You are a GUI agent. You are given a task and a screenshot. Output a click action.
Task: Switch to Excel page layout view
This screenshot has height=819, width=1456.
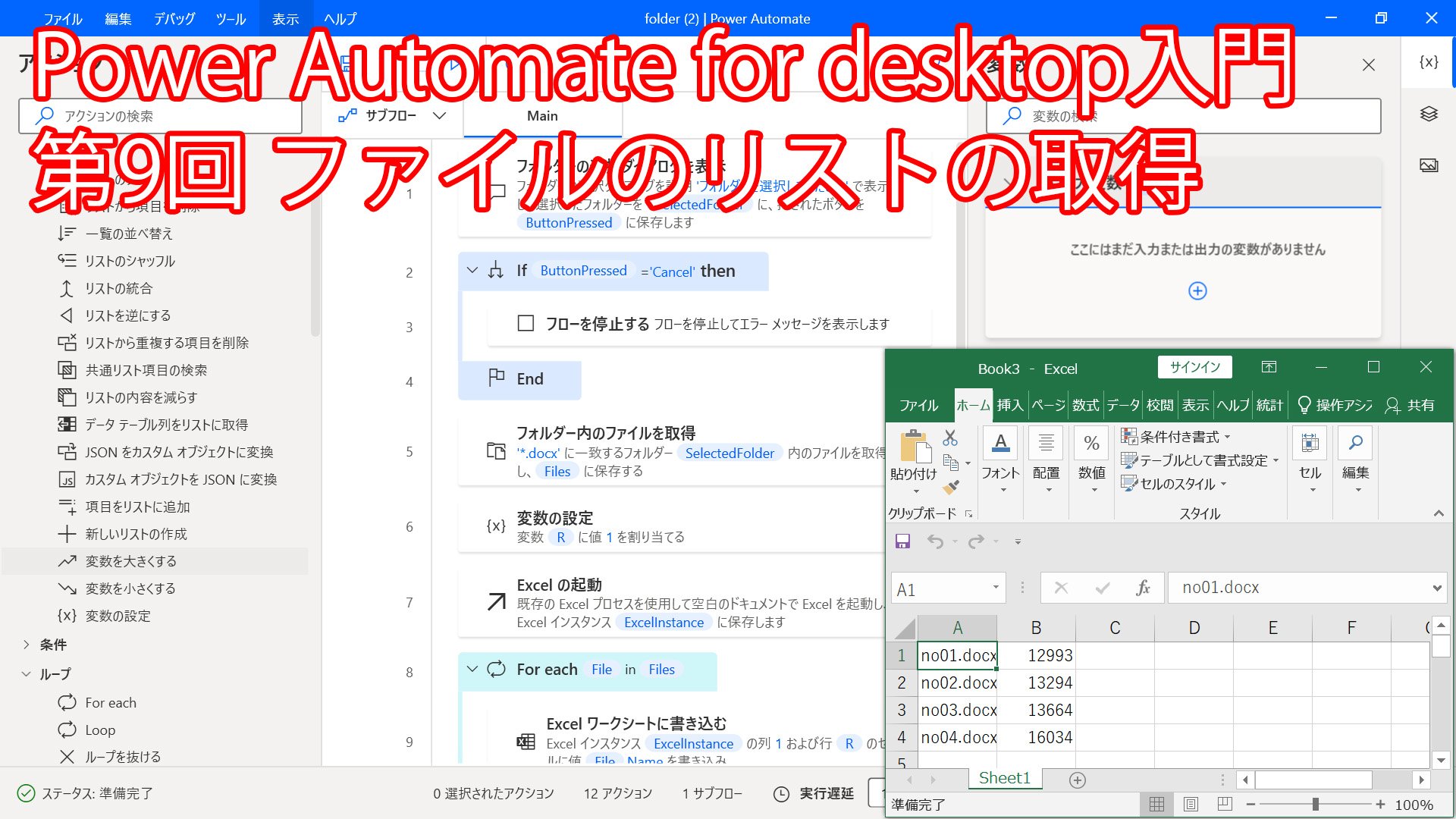pos(1191,805)
